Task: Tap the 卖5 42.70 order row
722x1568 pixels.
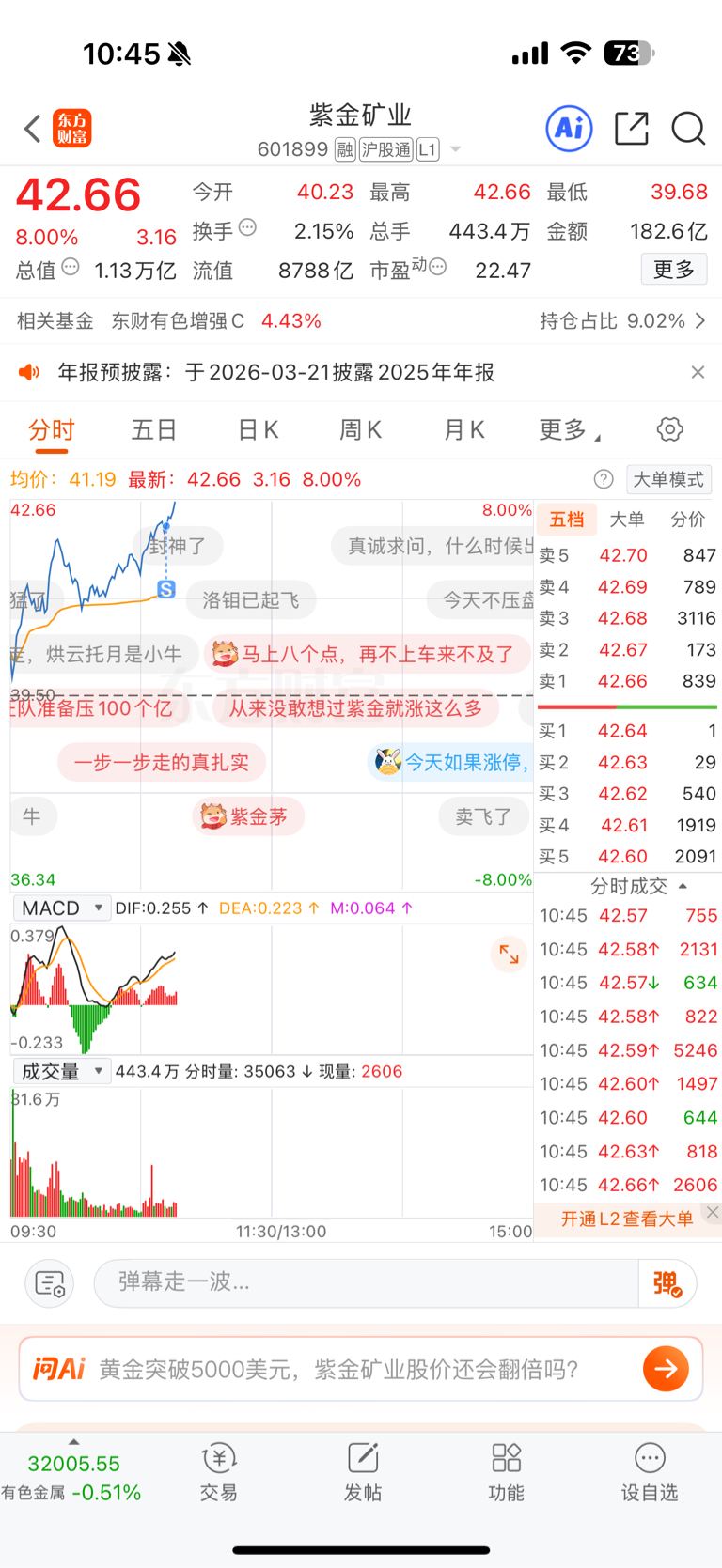Action: (627, 555)
